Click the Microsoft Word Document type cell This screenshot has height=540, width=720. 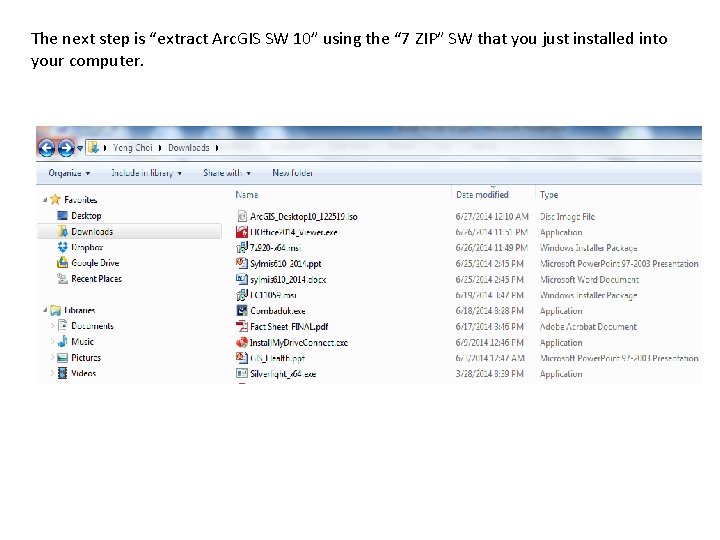pos(589,280)
